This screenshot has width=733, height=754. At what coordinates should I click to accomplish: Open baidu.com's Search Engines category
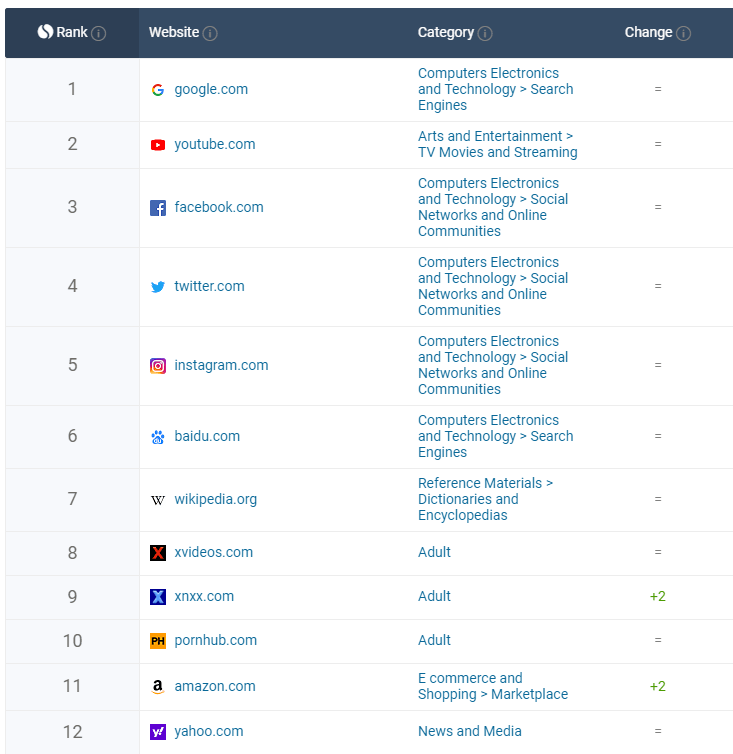pyautogui.click(x=495, y=436)
